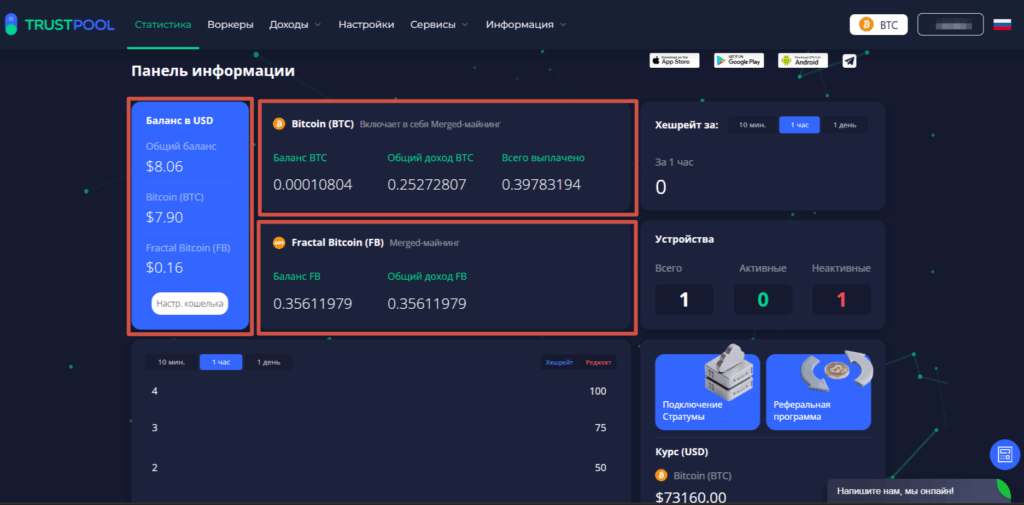Viewport: 1024px width, 505px height.
Task: Open the Настройки menu item
Action: pos(366,24)
